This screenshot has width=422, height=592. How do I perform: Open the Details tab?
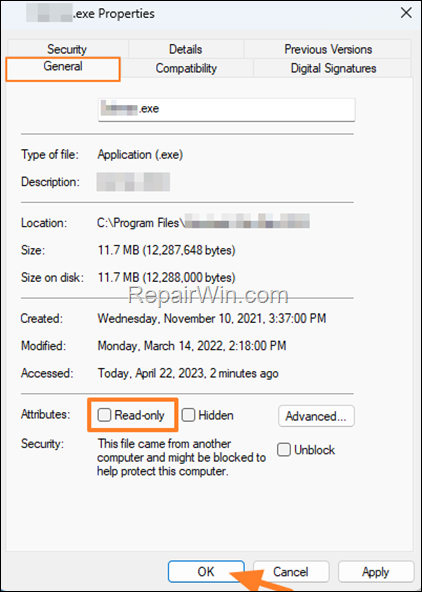(x=186, y=49)
